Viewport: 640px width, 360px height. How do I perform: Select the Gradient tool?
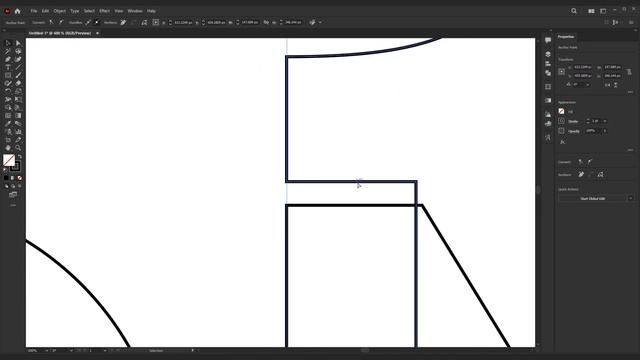coord(18,116)
